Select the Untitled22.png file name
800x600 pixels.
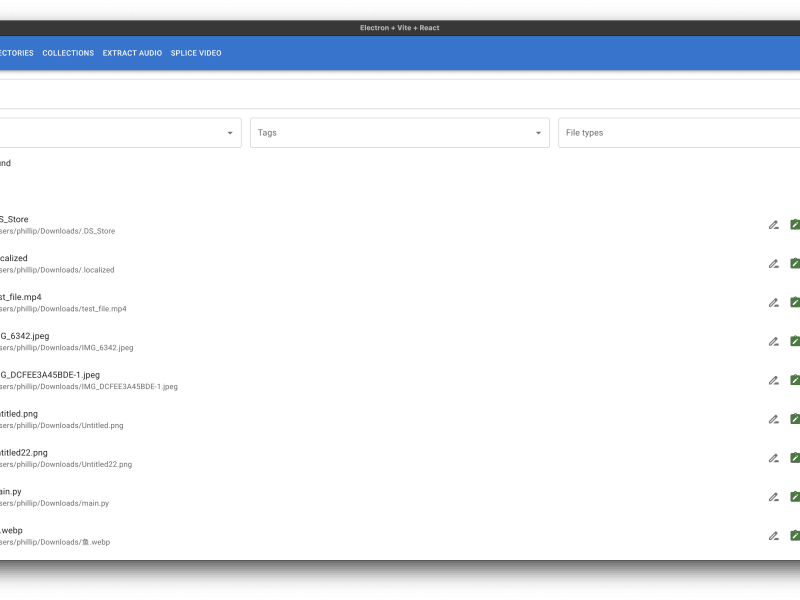(x=23, y=453)
